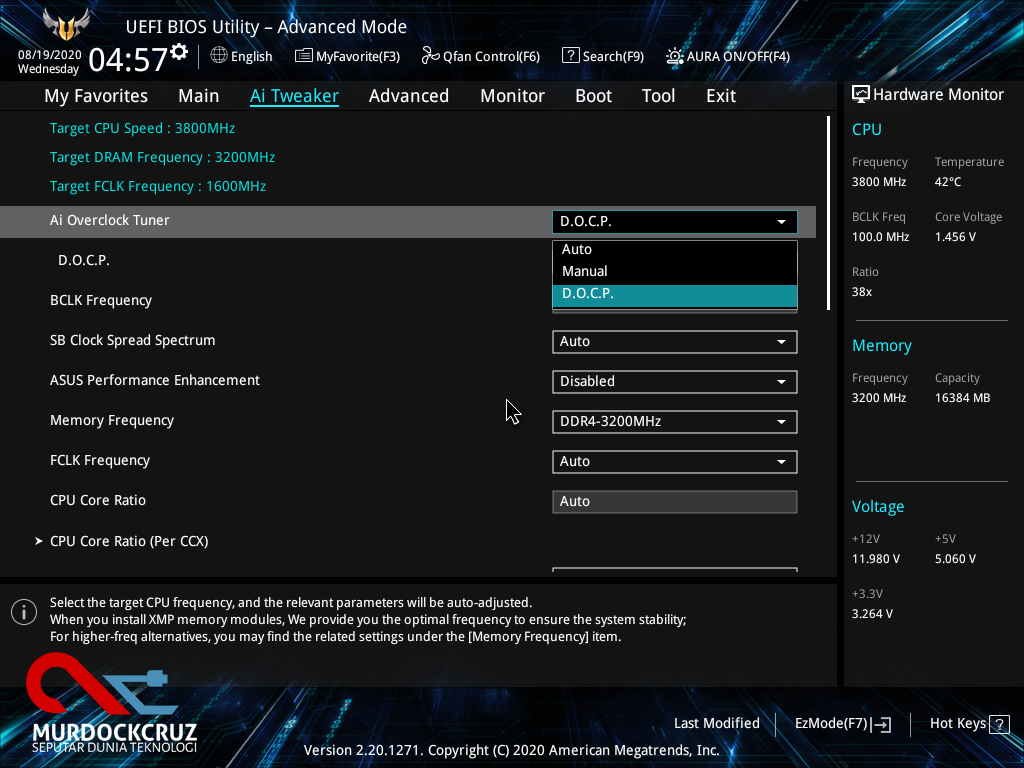The width and height of the screenshot is (1024, 768).
Task: Select the Ai Tweaker tab
Action: 294,96
